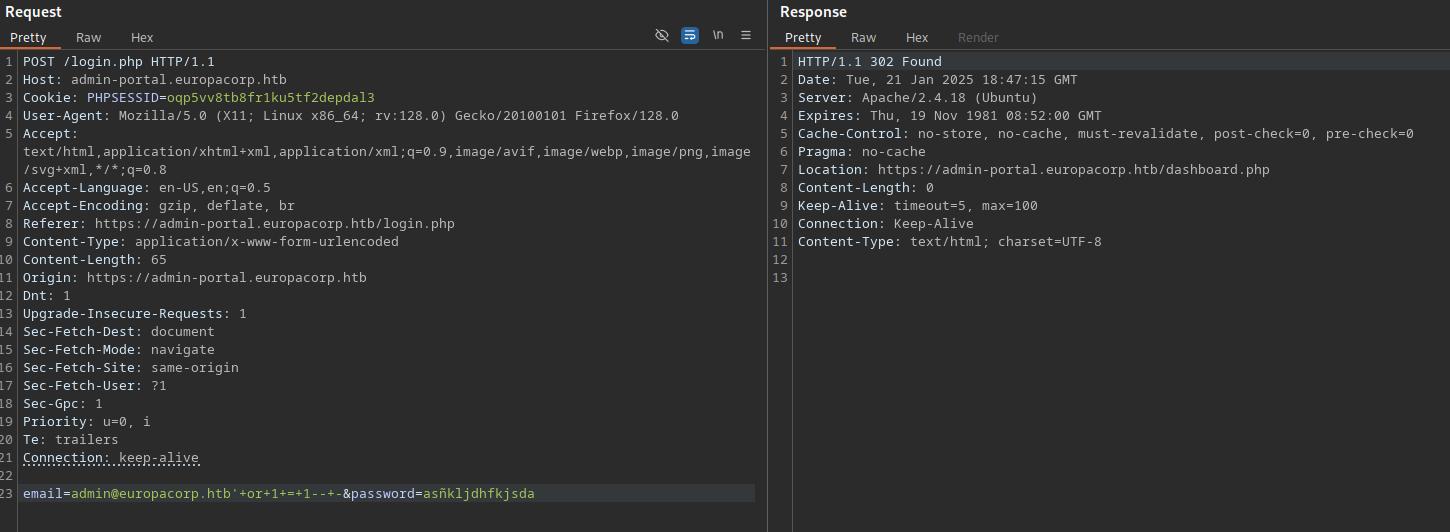Click the response Content-Type charset line

[950, 241]
